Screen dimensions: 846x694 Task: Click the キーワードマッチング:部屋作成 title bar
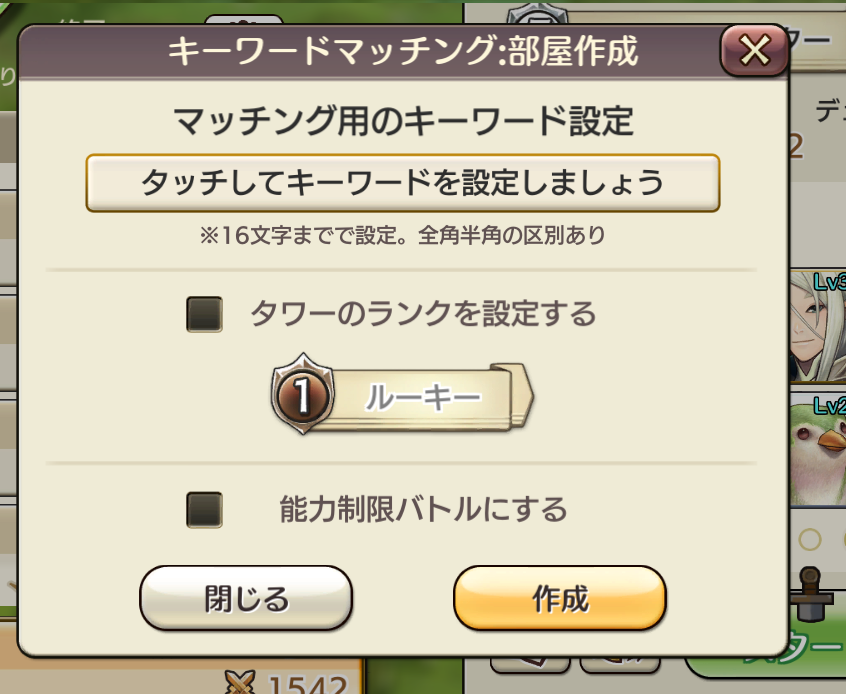pos(402,50)
